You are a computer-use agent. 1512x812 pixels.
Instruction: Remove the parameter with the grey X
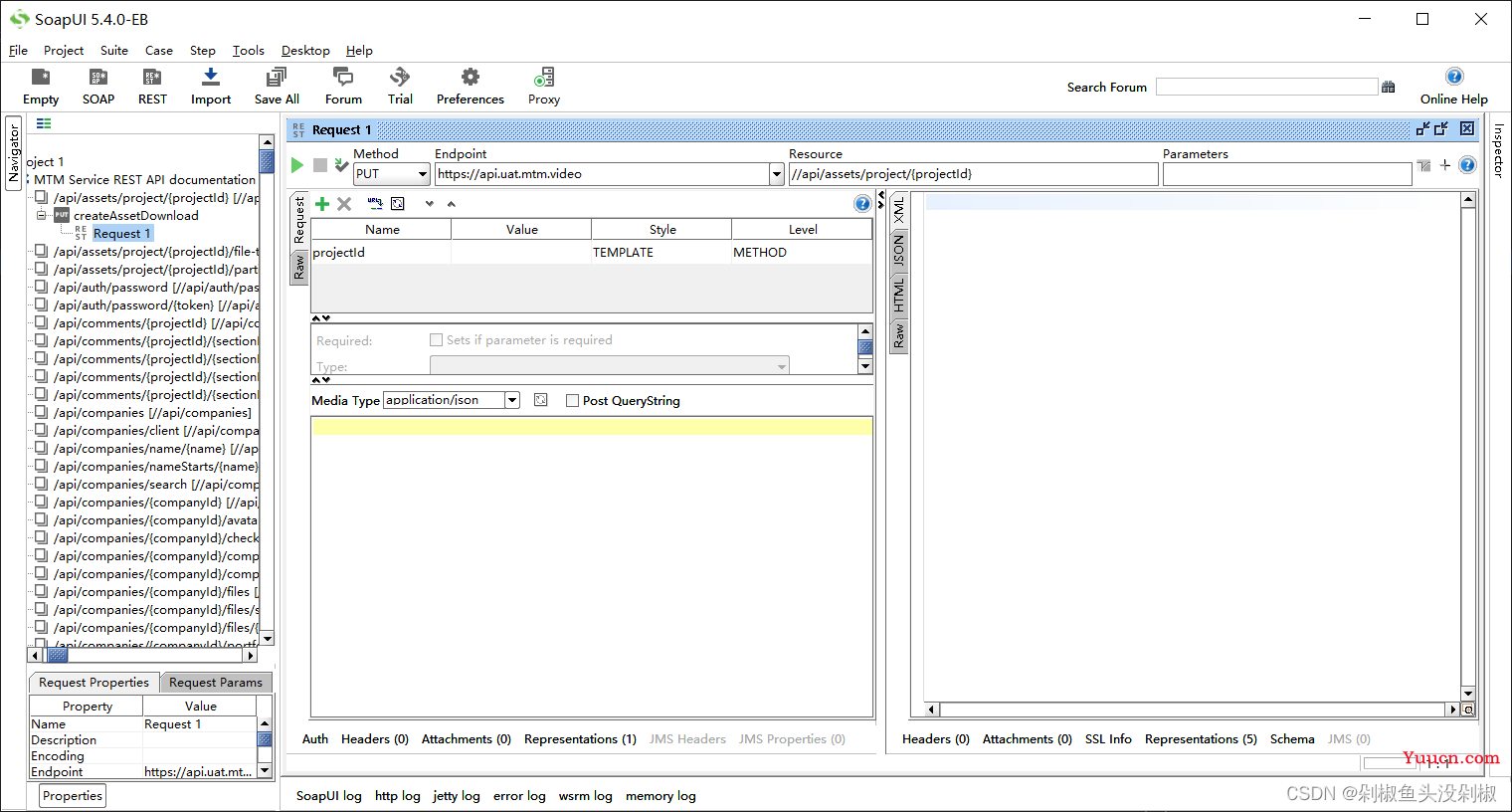point(344,204)
